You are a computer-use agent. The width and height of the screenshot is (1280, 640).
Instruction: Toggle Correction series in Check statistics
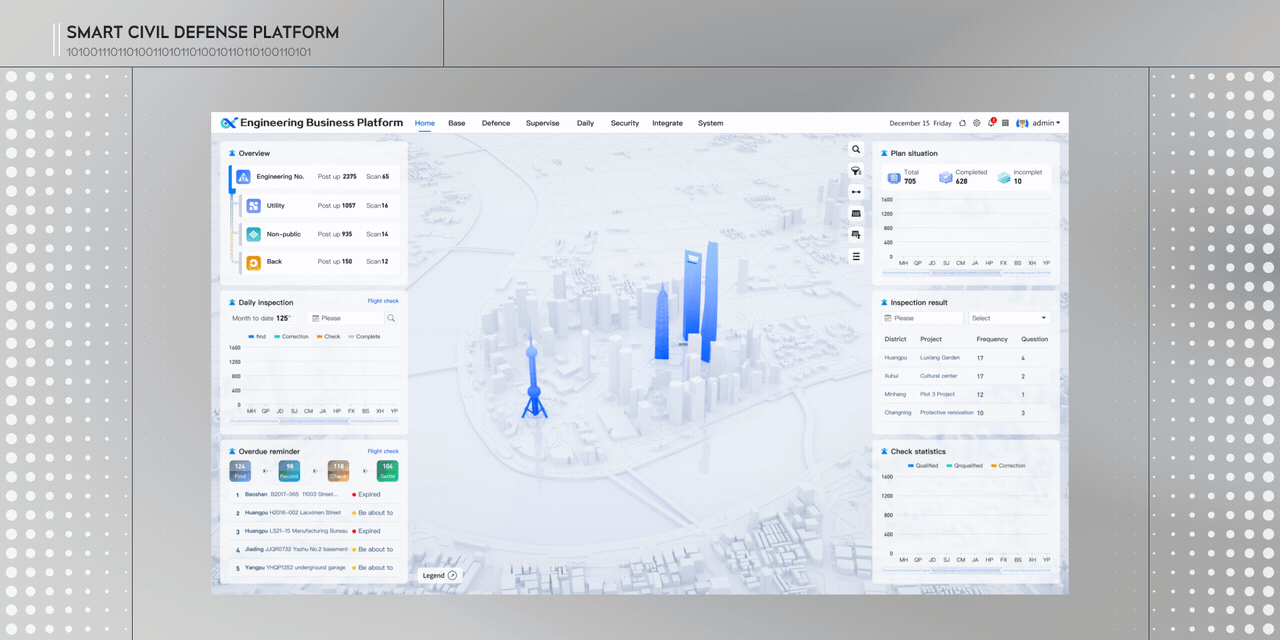[x=1008, y=466]
